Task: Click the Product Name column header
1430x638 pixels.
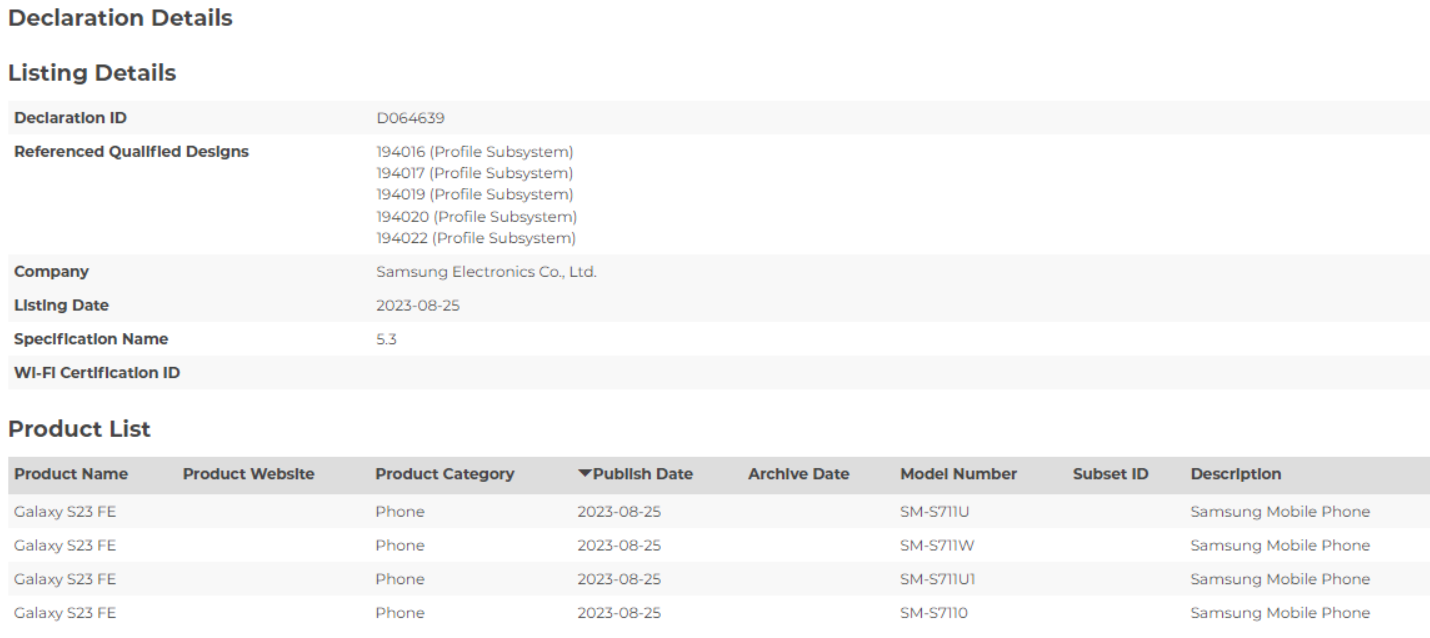Action: tap(71, 474)
